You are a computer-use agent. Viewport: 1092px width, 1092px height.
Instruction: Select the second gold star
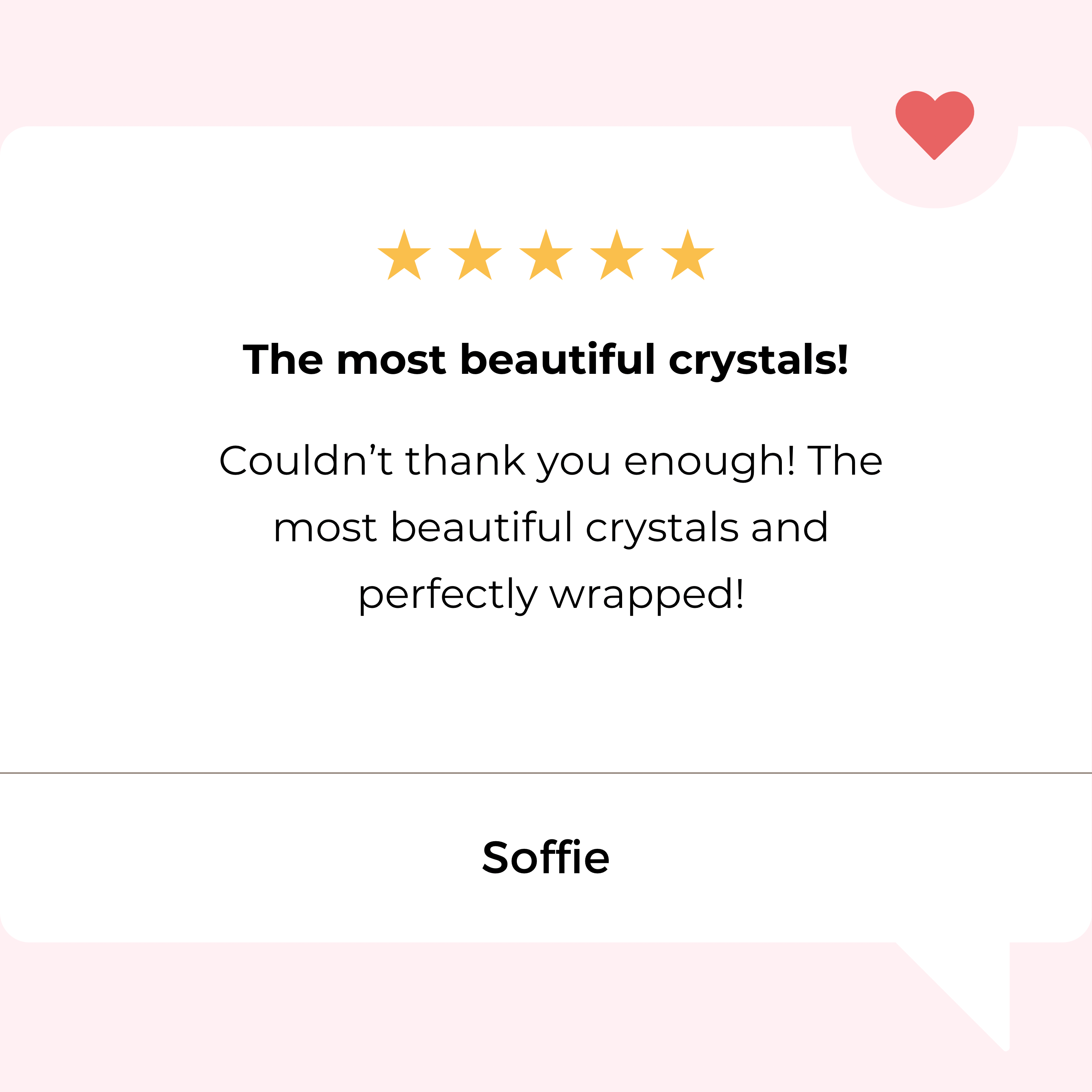(x=475, y=256)
